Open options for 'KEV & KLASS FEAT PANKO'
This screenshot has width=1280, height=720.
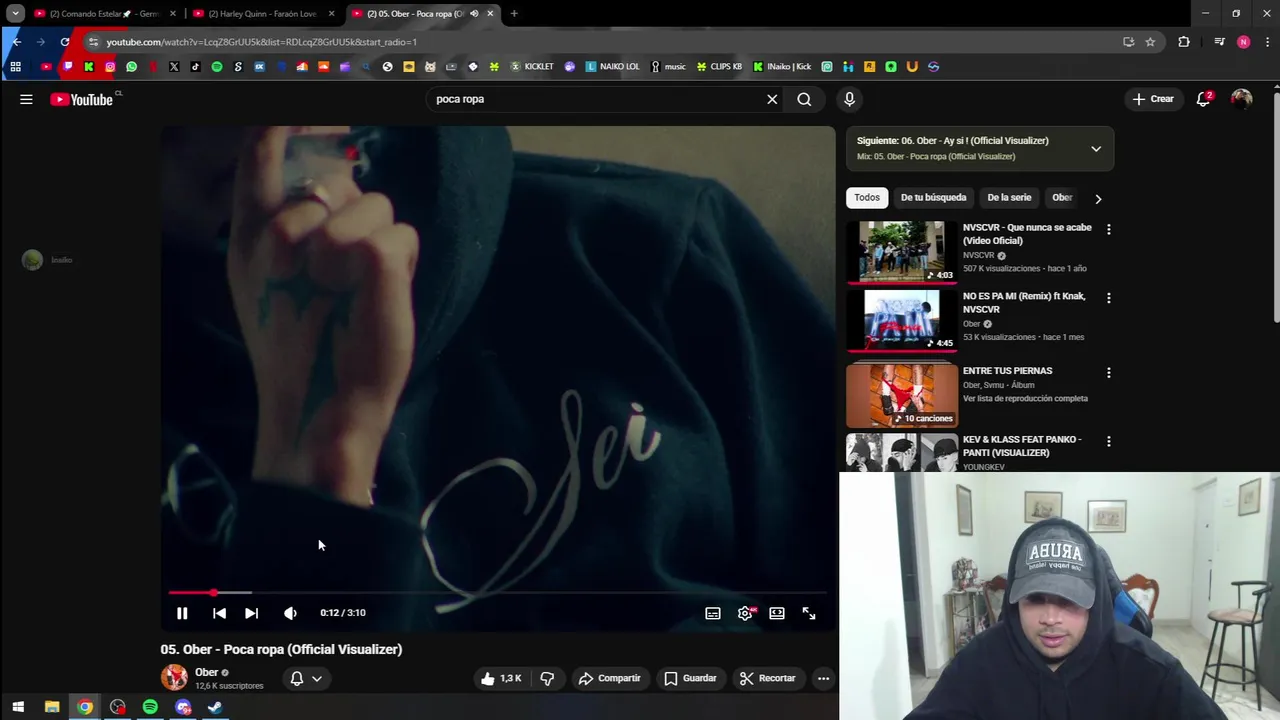1108,441
